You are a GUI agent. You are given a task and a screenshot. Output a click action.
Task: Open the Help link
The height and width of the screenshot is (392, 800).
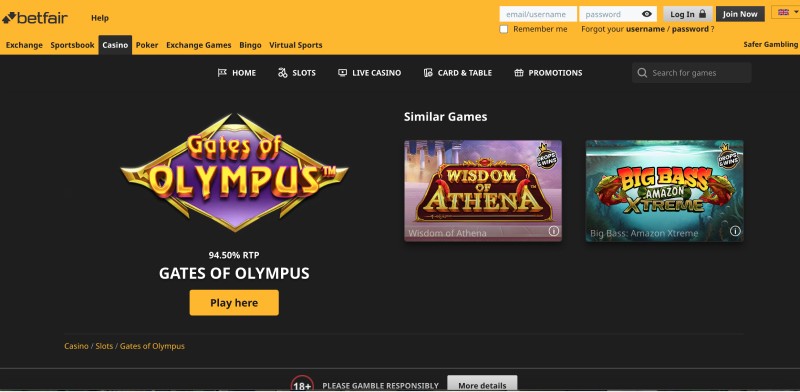[100, 18]
